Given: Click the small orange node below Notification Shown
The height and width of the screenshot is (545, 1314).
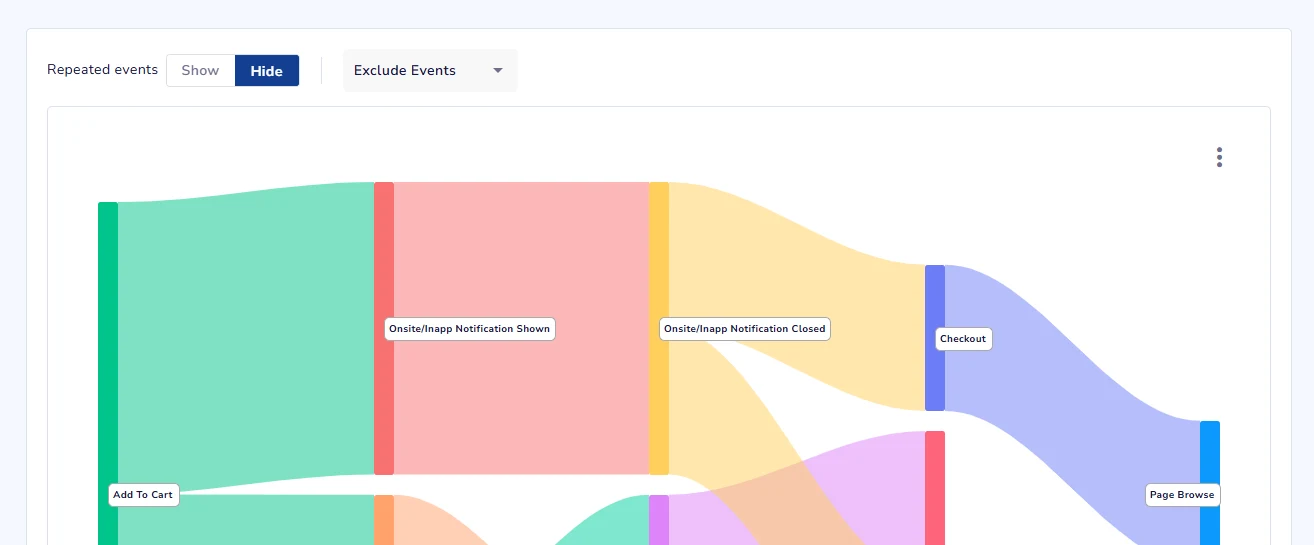Looking at the screenshot, I should [383, 519].
